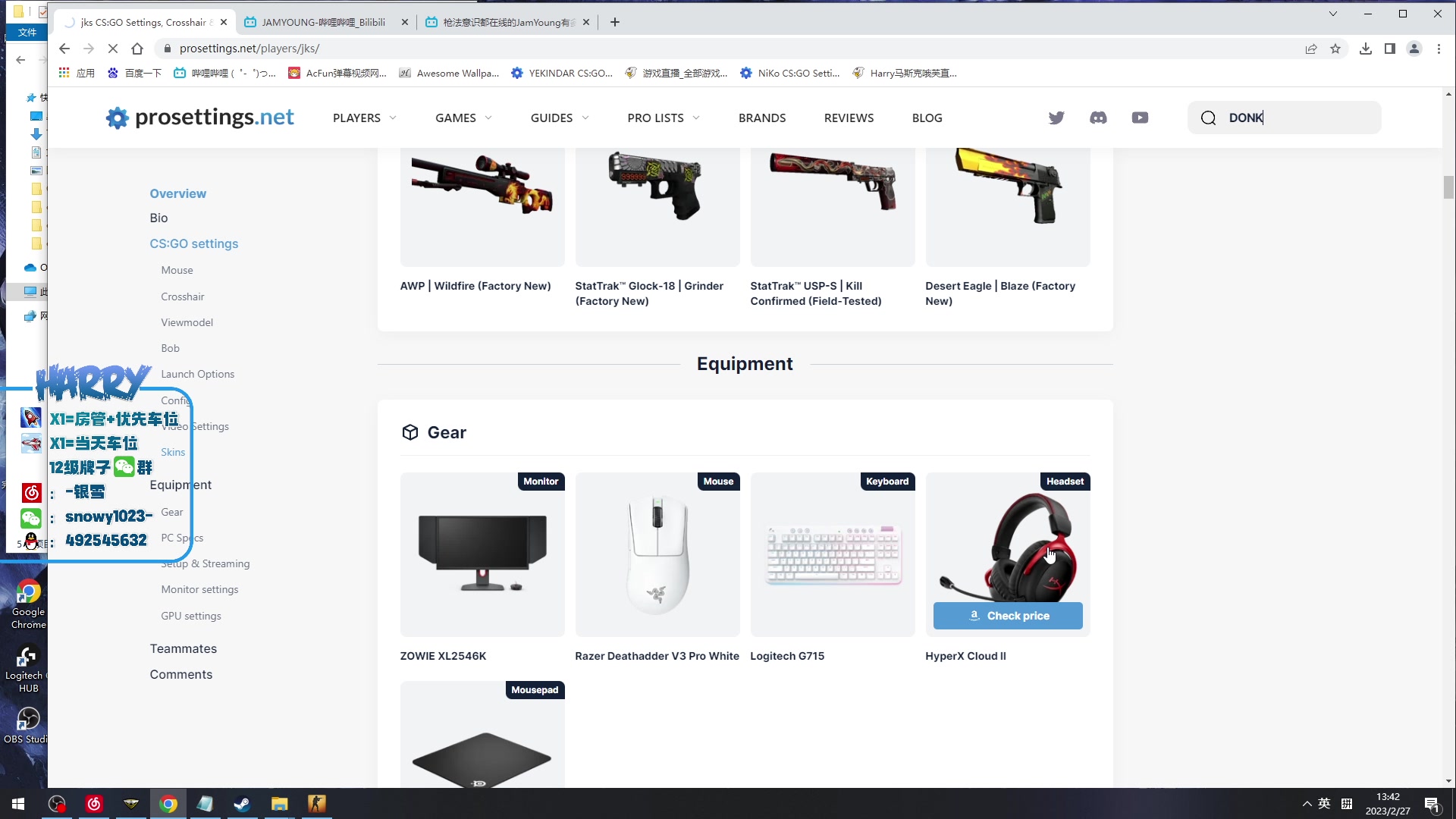Image resolution: width=1456 pixels, height=819 pixels.
Task: Open the ZOWIE XL2546K monitor link
Action: click(x=443, y=656)
